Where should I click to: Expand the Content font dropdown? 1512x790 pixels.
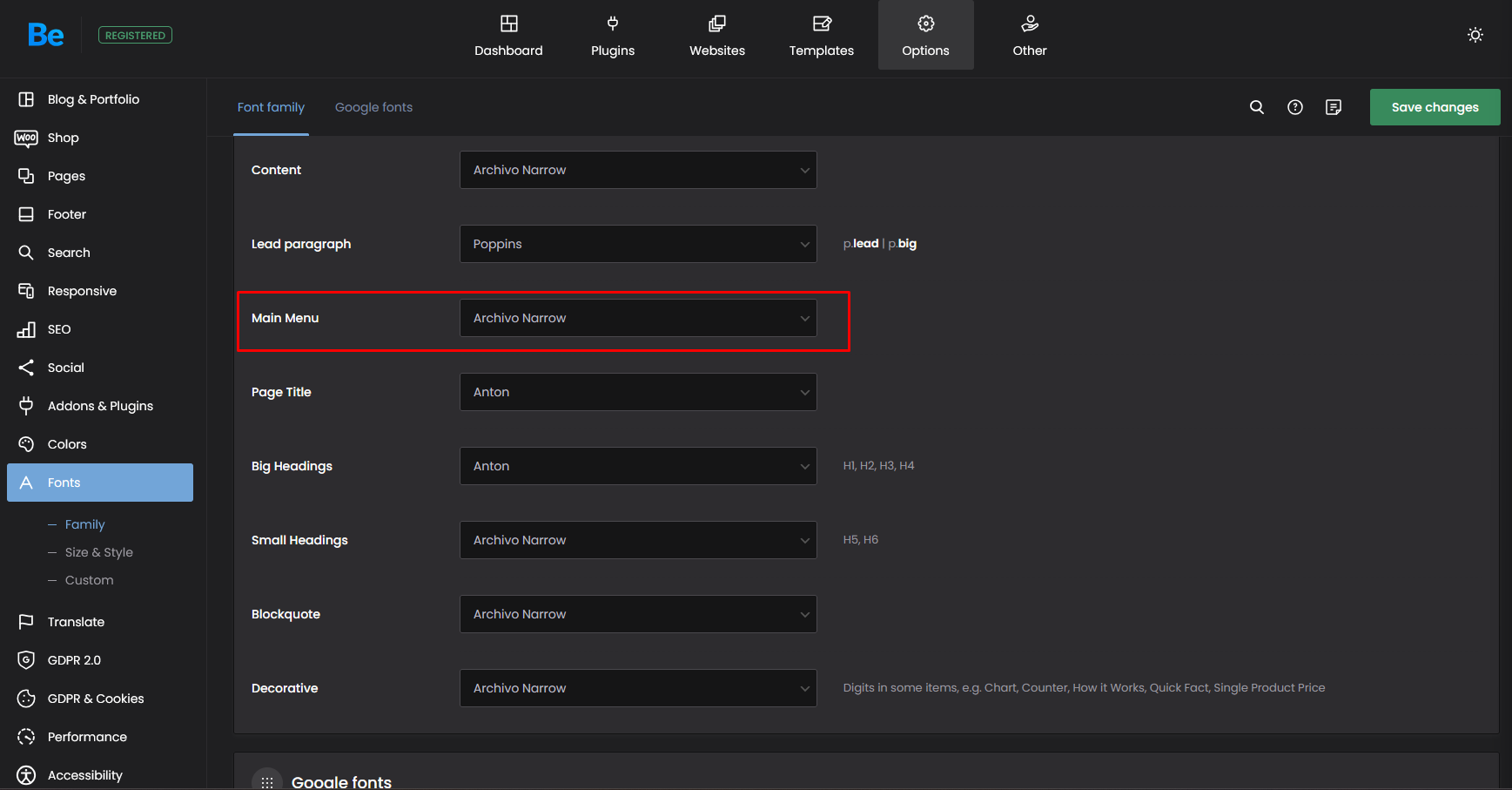(637, 170)
